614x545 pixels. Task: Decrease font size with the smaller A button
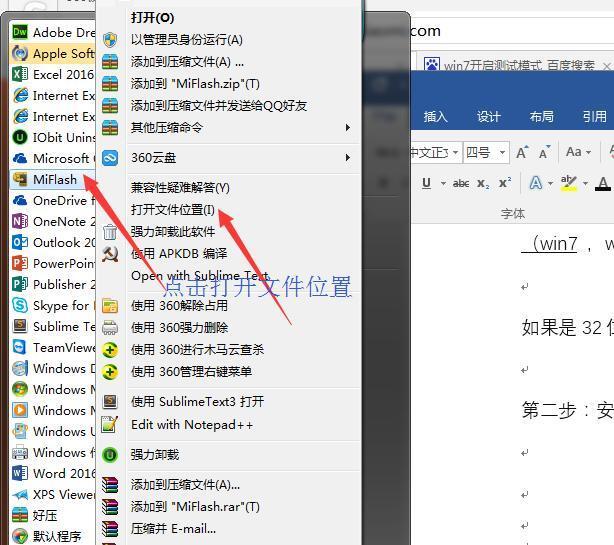(x=544, y=152)
